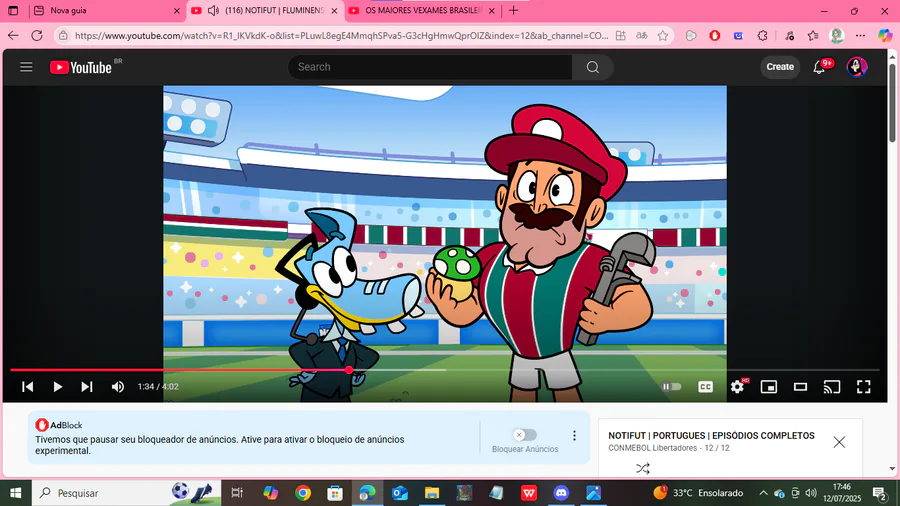The width and height of the screenshot is (900, 506).
Task: Enable miniplayer mode
Action: 769,387
